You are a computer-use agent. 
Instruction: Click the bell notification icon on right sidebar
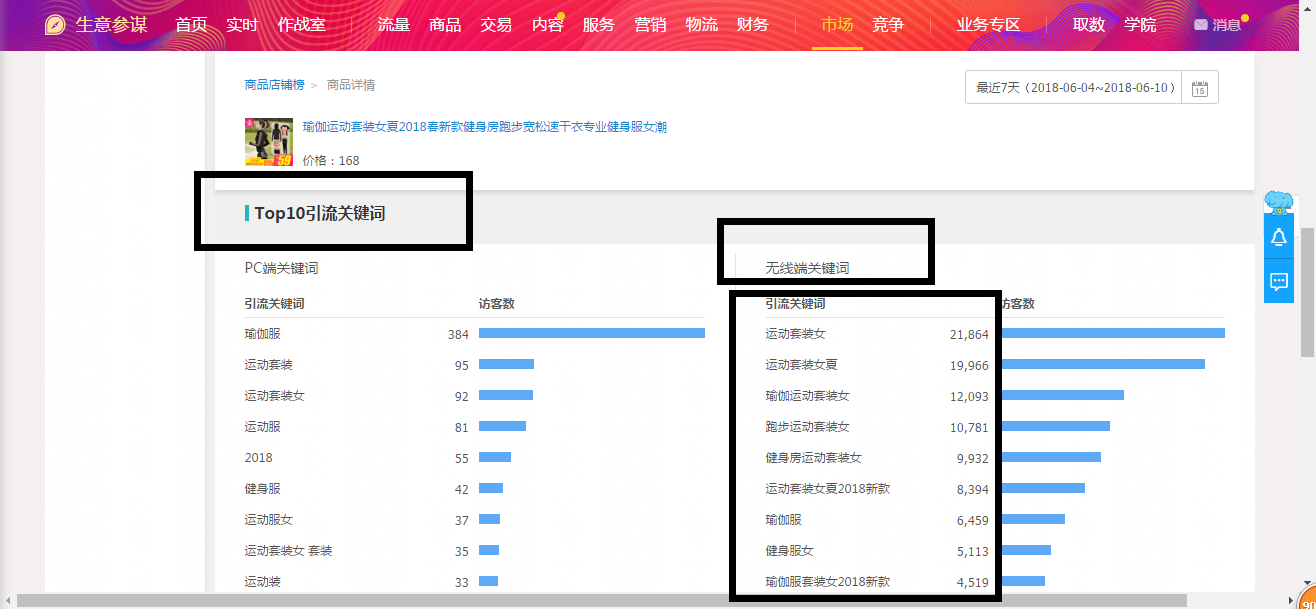1278,238
